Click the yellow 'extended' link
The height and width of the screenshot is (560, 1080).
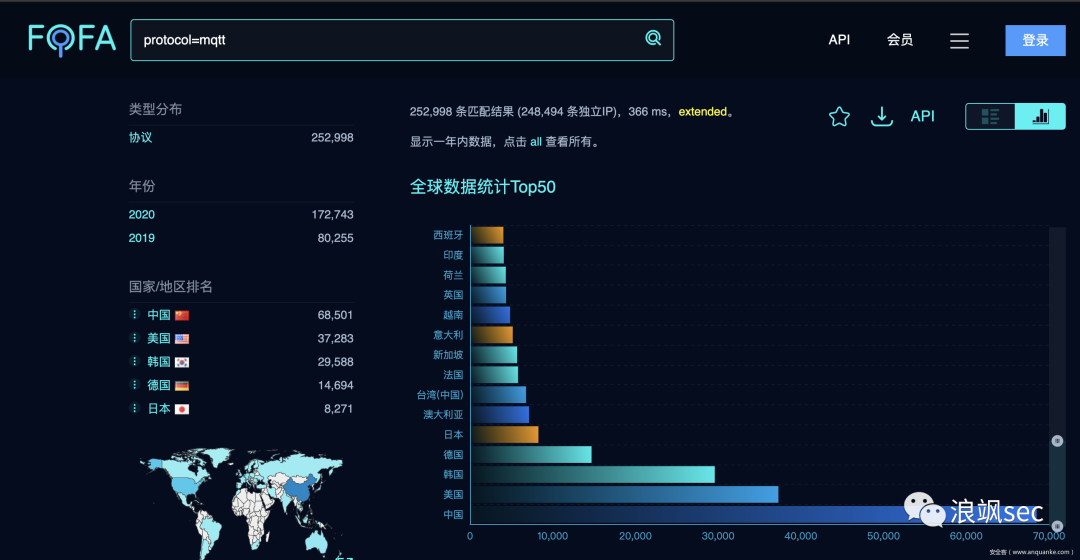(703, 112)
